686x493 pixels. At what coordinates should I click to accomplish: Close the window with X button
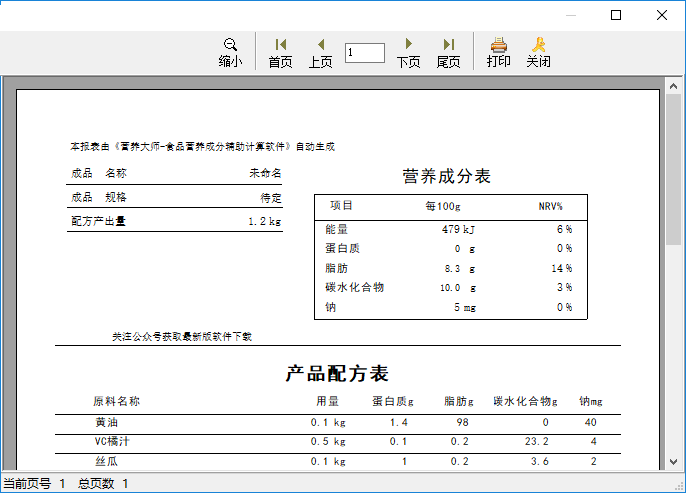point(662,15)
